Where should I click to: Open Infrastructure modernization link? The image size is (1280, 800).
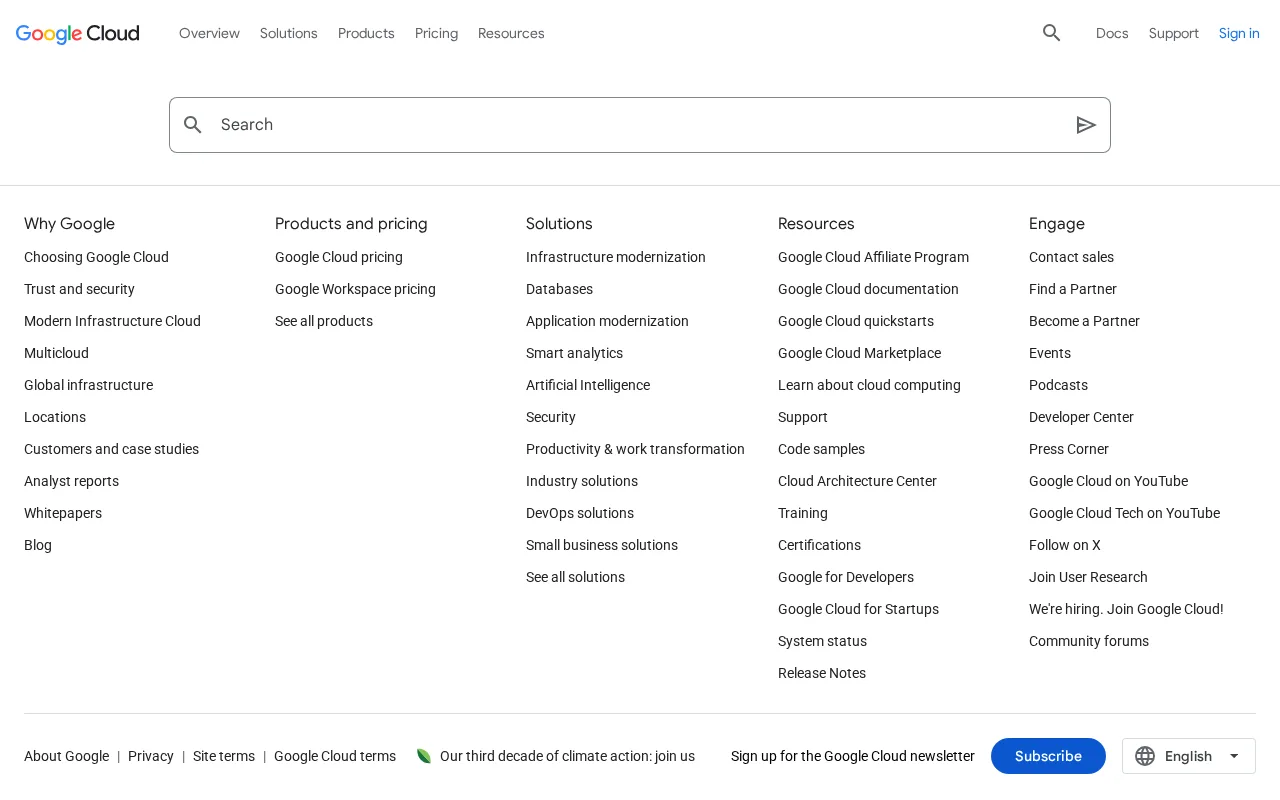coord(616,257)
